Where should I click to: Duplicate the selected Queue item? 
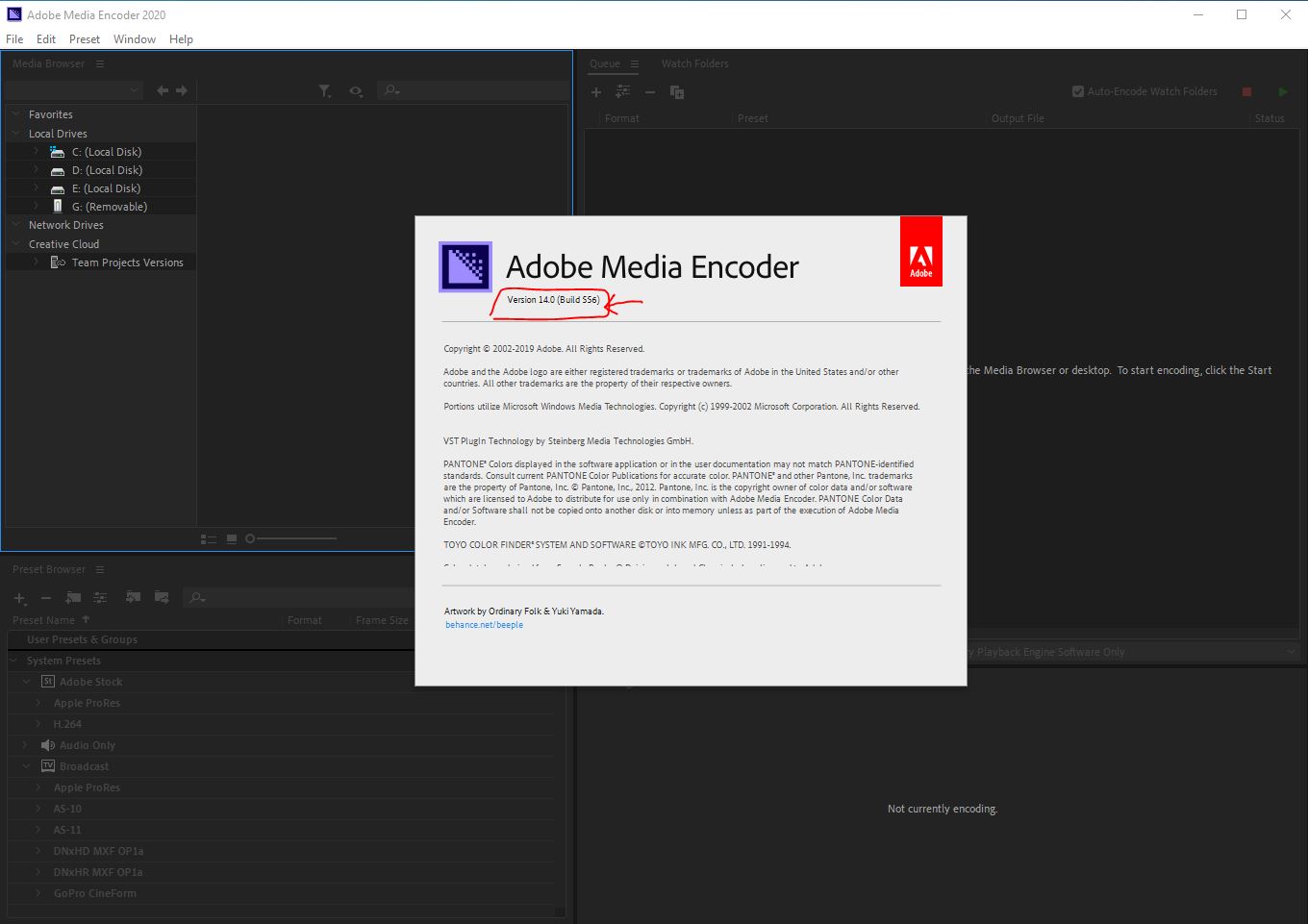pyautogui.click(x=677, y=92)
